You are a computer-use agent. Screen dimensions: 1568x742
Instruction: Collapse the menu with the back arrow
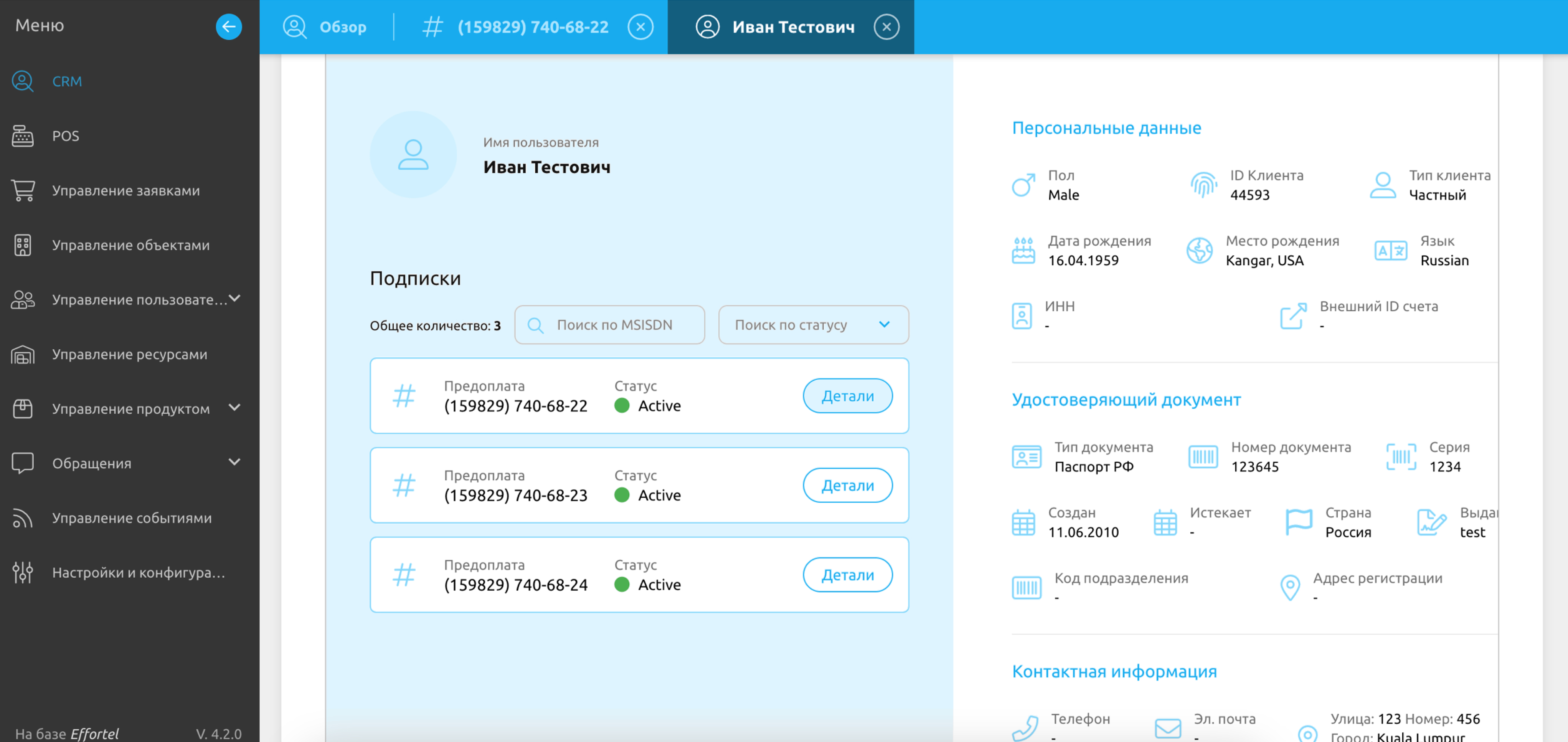pos(228,26)
